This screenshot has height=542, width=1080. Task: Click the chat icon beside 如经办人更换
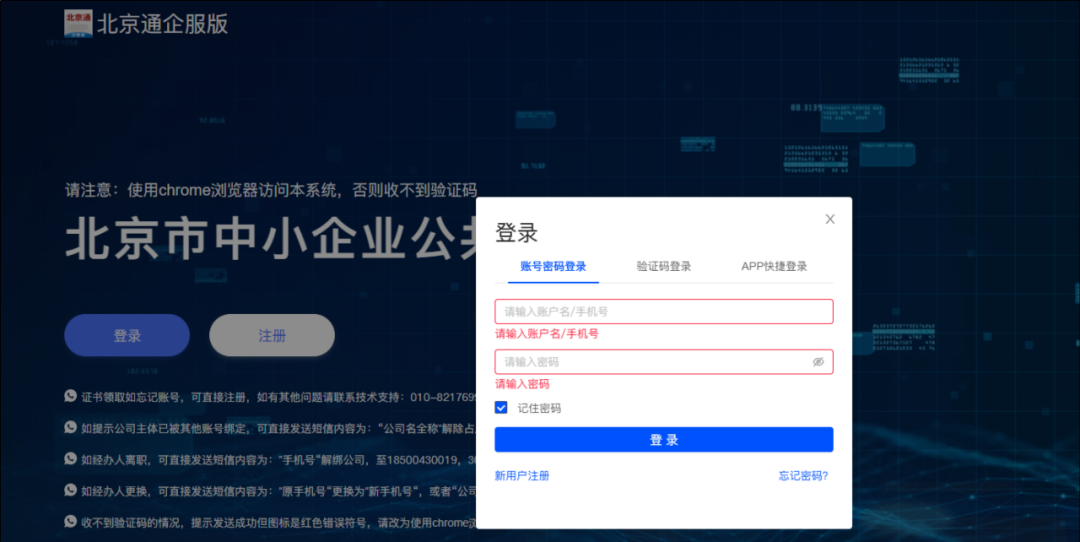tap(70, 490)
